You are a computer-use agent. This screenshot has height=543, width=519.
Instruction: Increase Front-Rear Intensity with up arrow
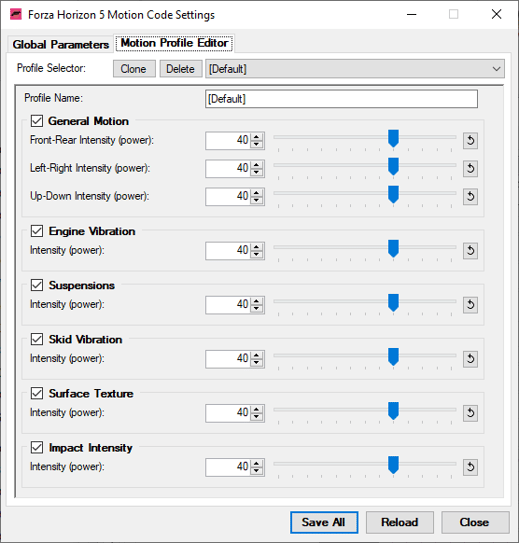click(256, 137)
